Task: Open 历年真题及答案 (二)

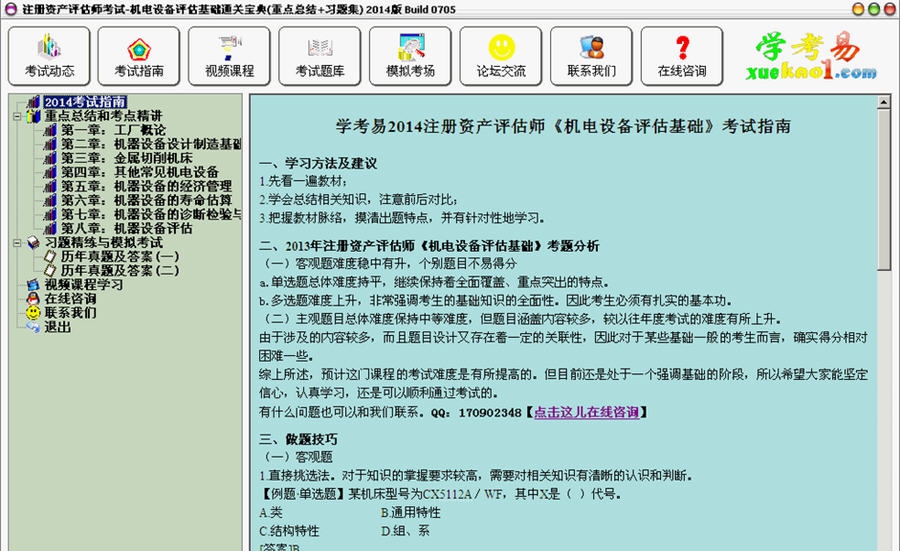Action: pyautogui.click(x=120, y=270)
